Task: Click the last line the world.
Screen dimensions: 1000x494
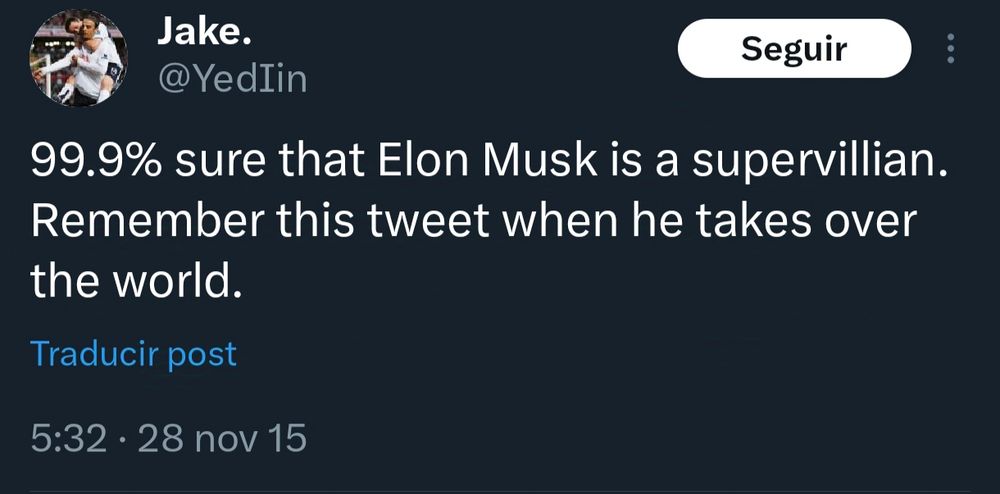Action: pyautogui.click(x=136, y=280)
